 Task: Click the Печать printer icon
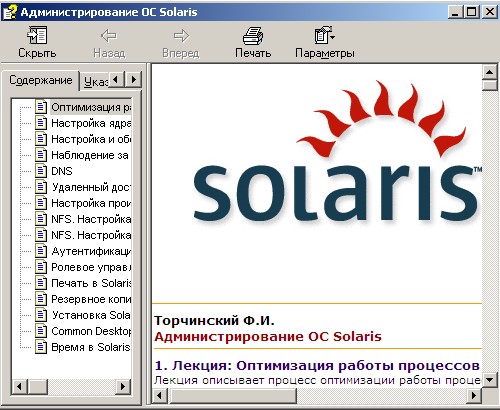click(x=253, y=36)
